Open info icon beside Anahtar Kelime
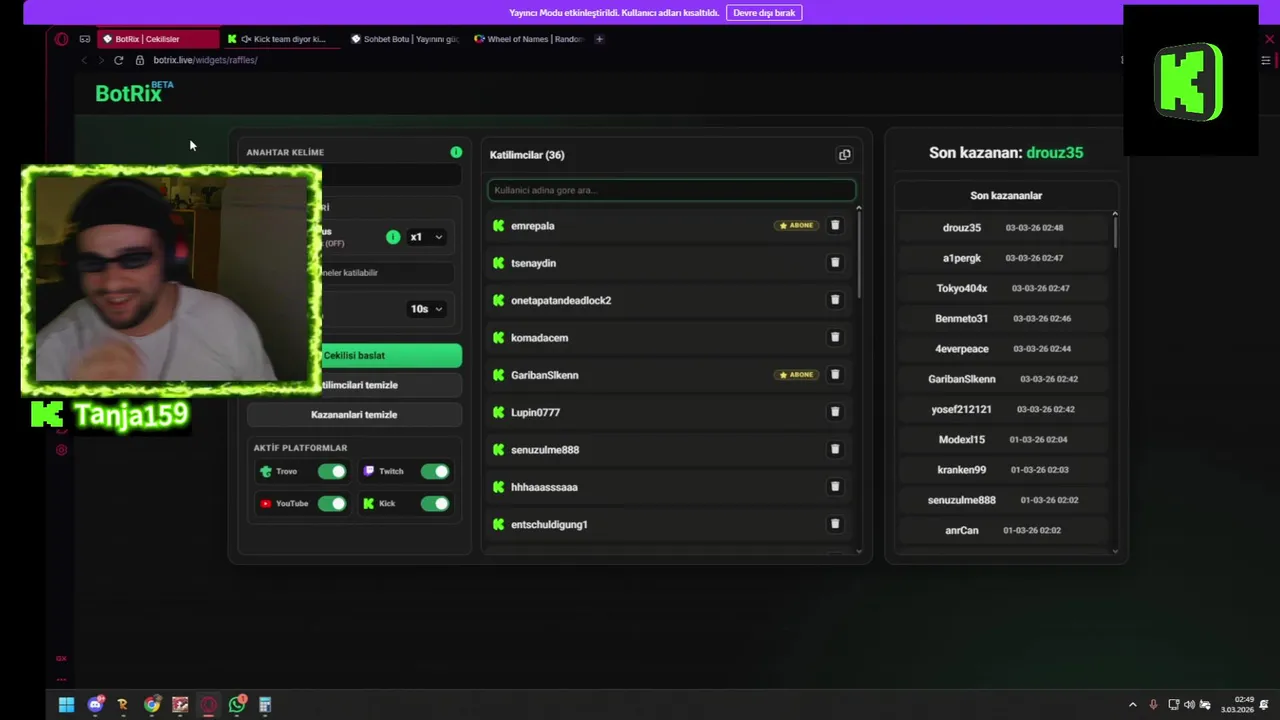The width and height of the screenshot is (1280, 720). (456, 152)
